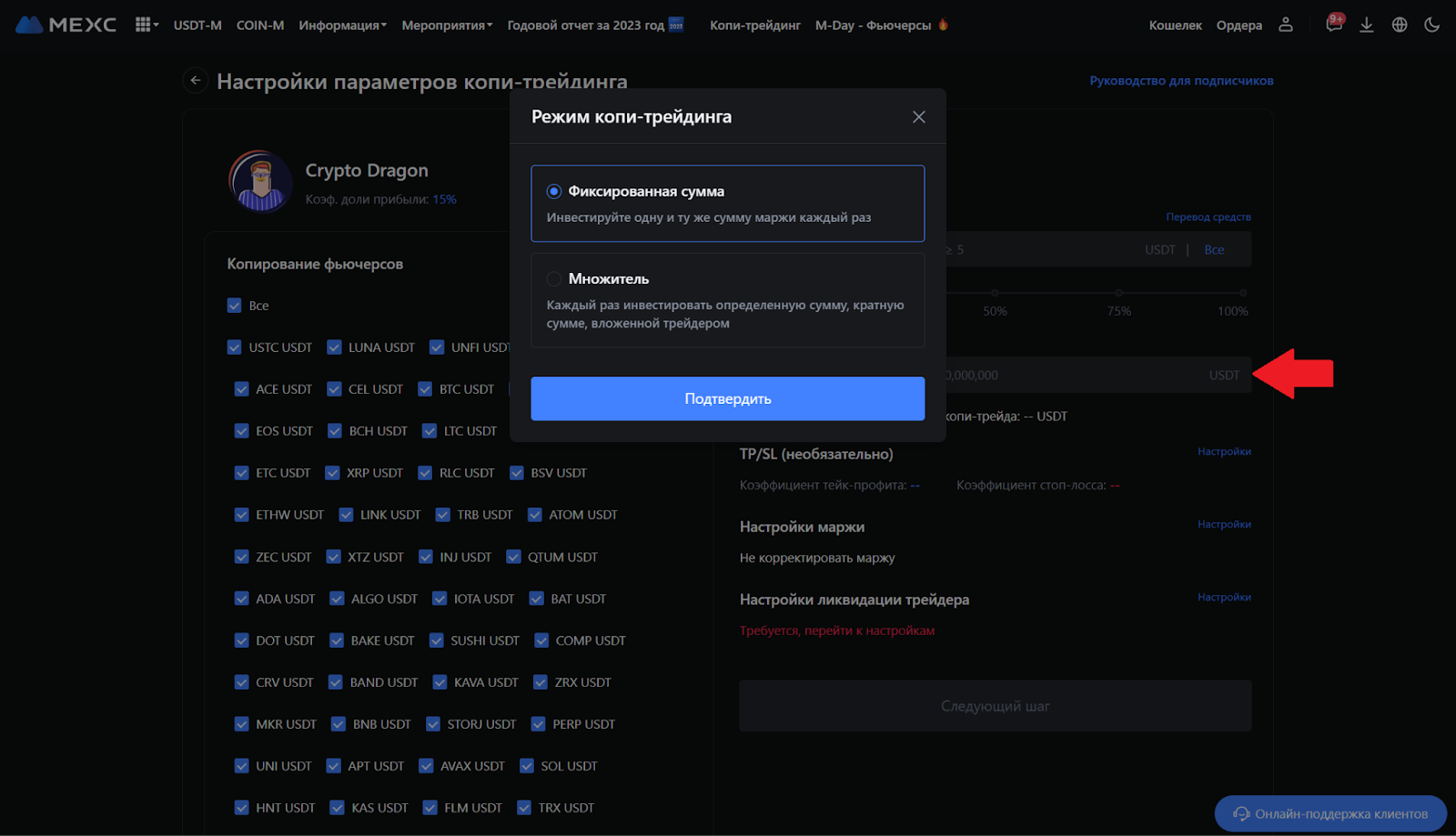
Task: Select the Множитель radio option
Action: [x=553, y=279]
